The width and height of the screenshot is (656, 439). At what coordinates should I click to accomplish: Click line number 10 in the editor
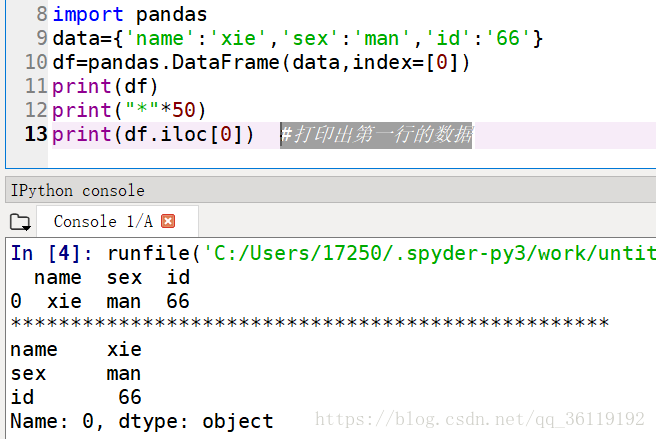click(36, 62)
